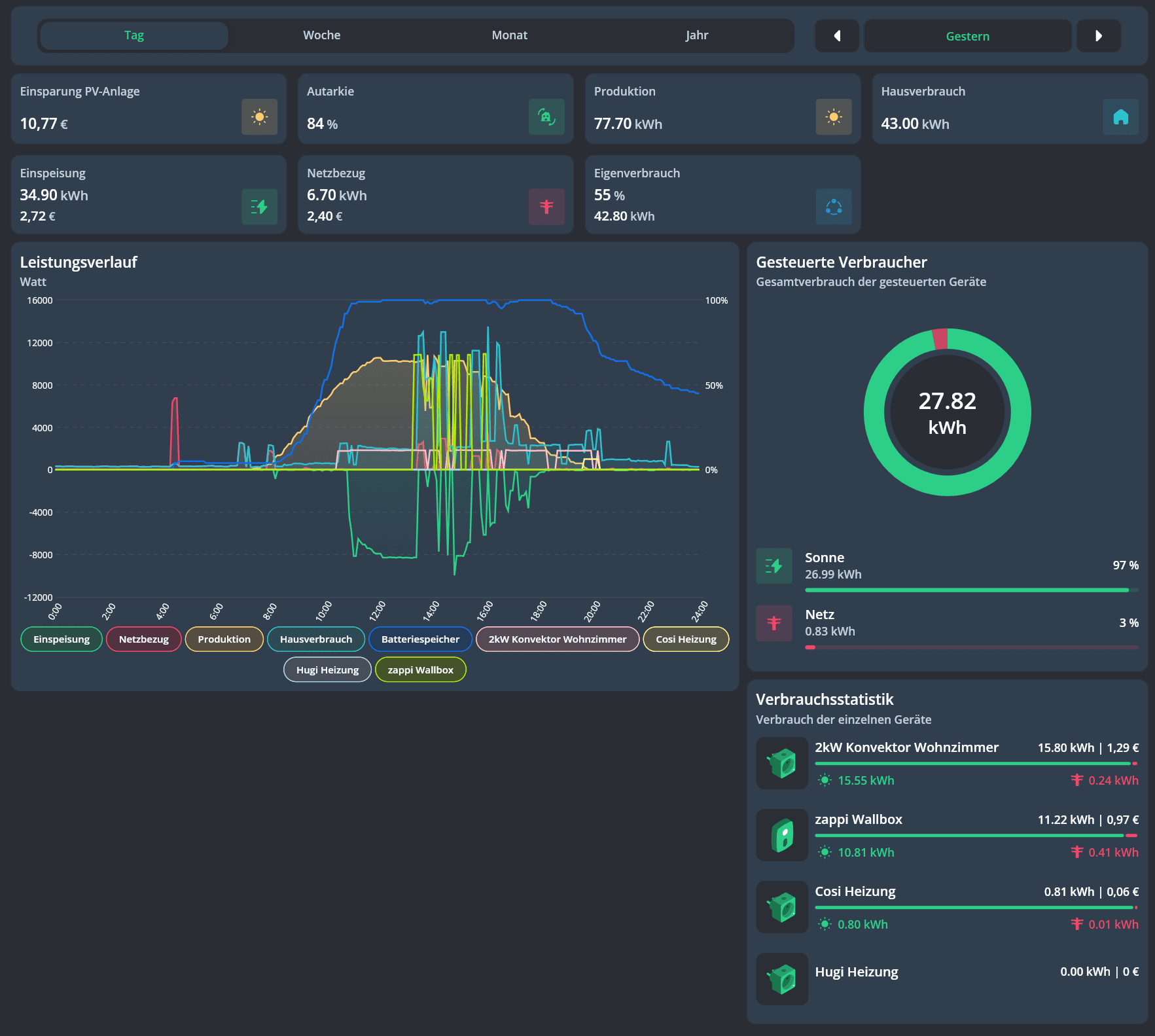
Task: Click the Autarkie house icon
Action: 546,117
